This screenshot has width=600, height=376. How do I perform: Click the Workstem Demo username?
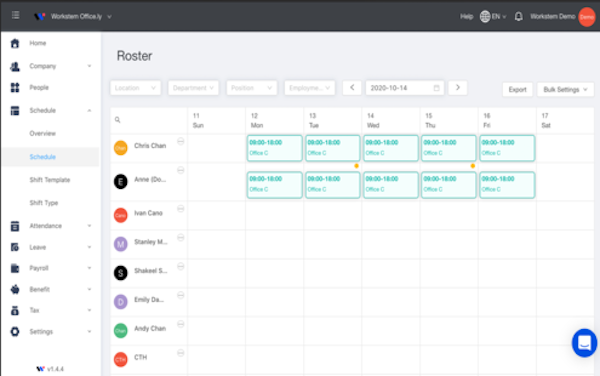553,16
